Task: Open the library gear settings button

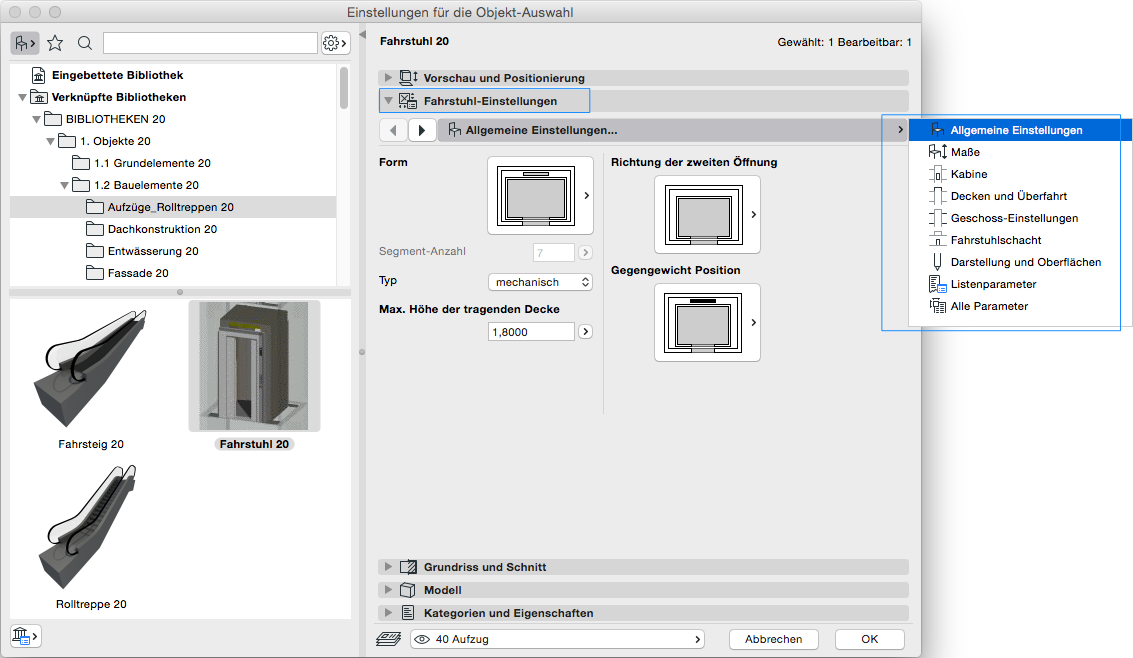Action: point(335,43)
